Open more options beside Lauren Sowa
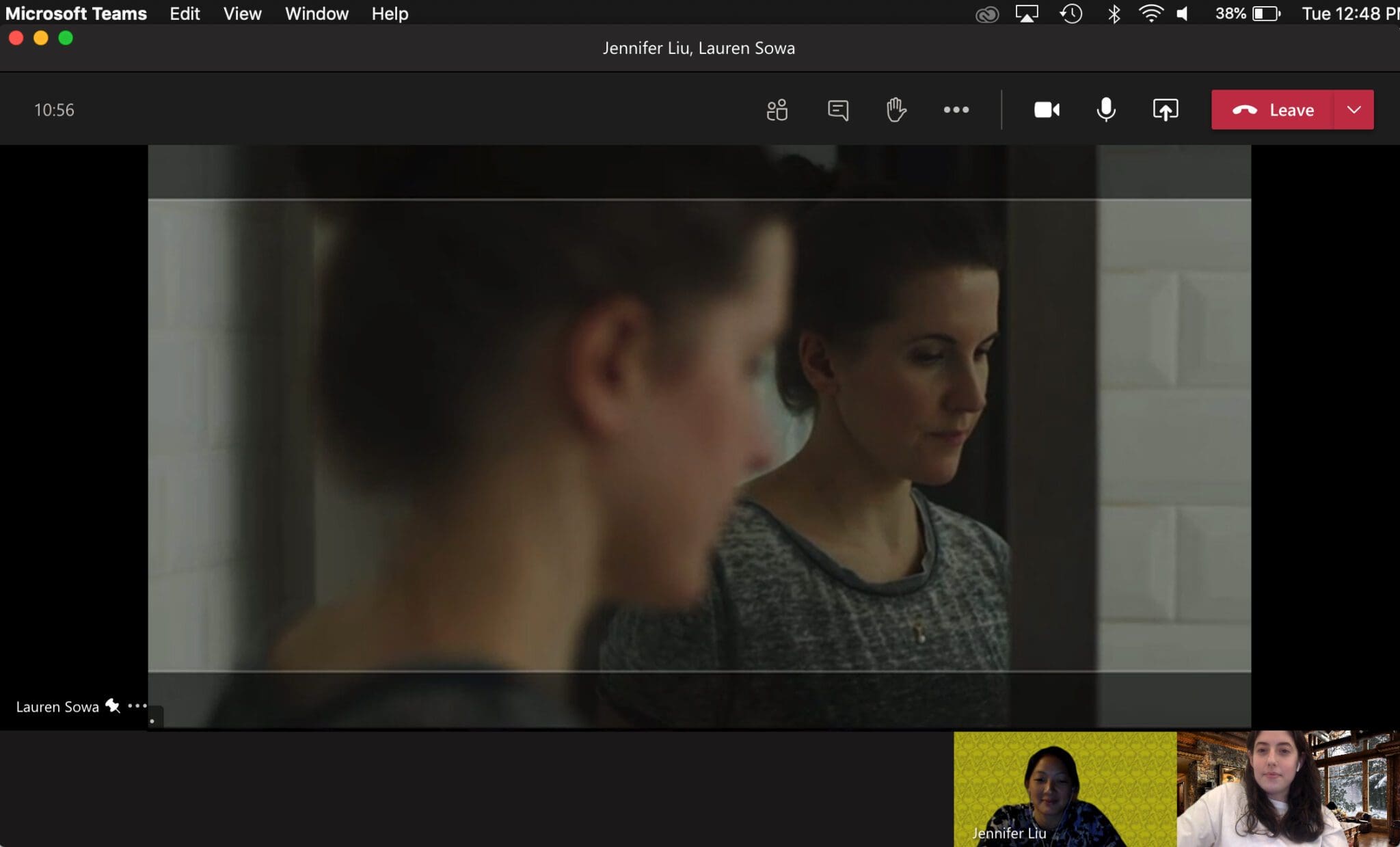The width and height of the screenshot is (1400, 847). tap(137, 705)
